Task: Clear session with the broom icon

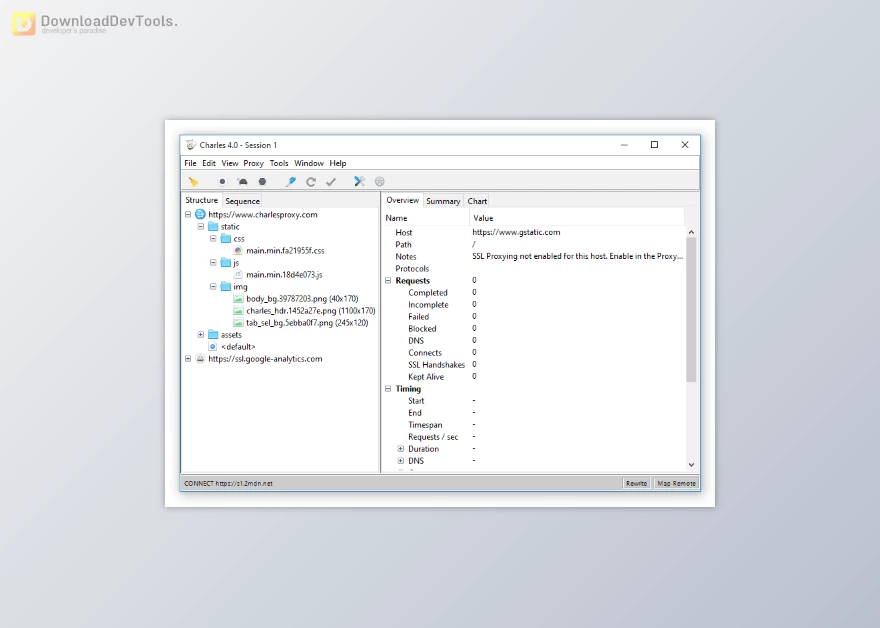Action: [194, 182]
